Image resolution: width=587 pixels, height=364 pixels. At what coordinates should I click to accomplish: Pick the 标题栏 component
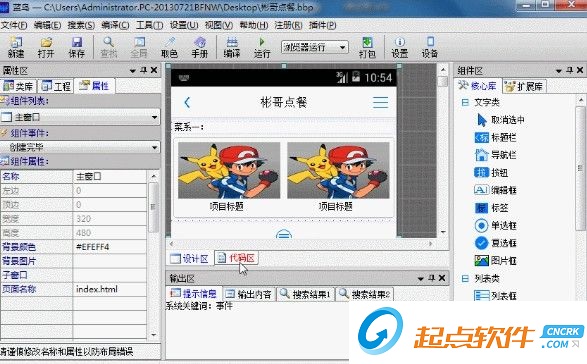click(496, 137)
